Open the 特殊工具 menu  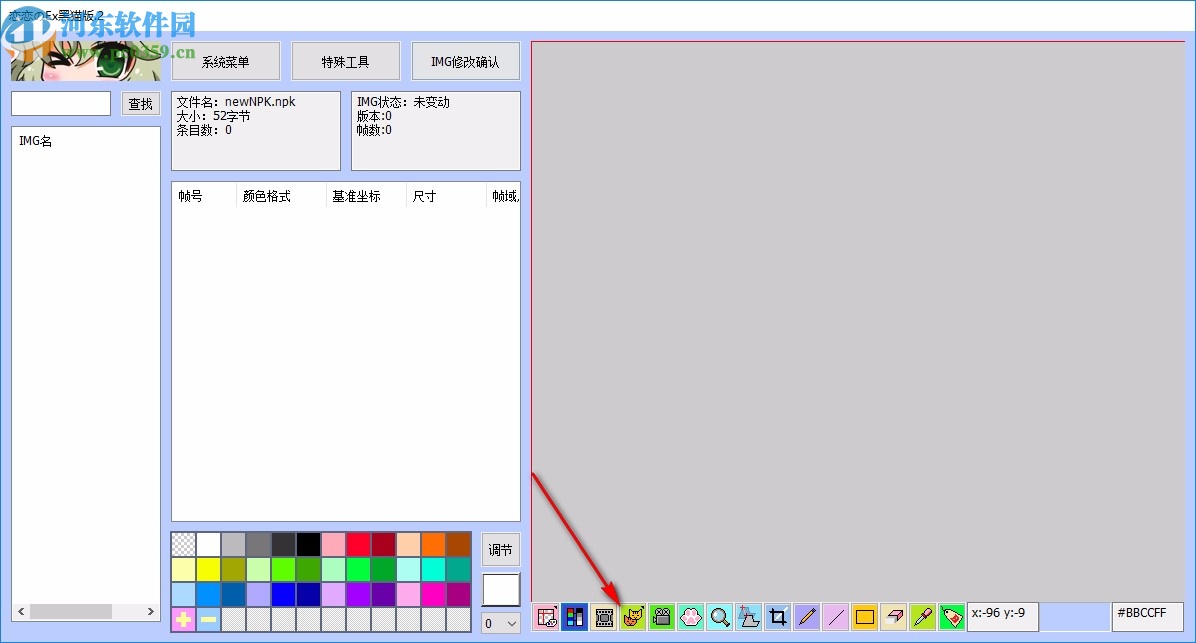[345, 60]
